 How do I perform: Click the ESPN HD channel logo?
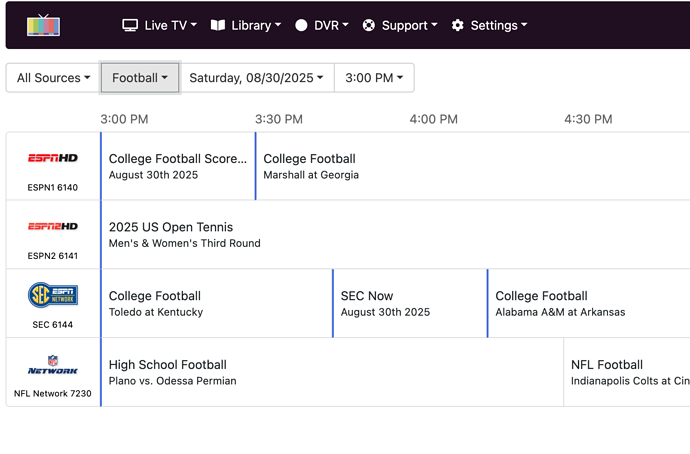[x=53, y=158]
